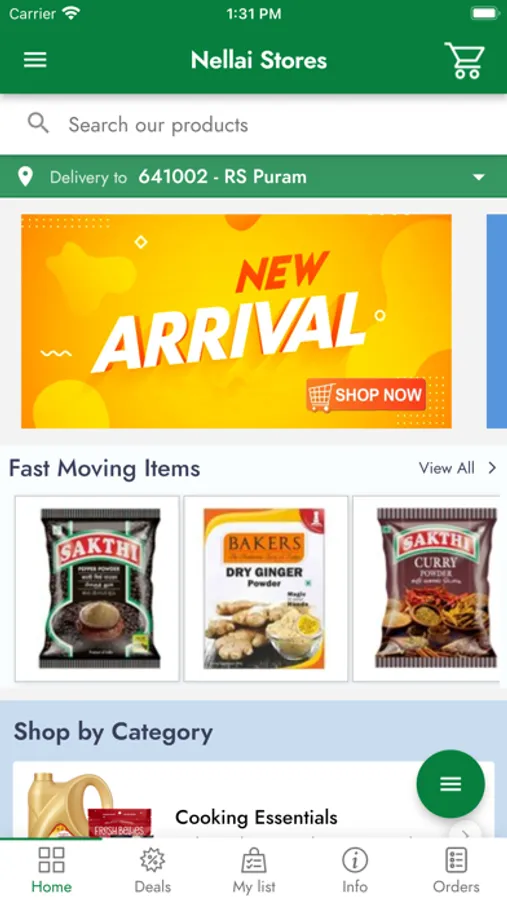The image size is (507, 900).
Task: Expand Fast Moving Items chevron arrow
Action: tap(492, 468)
